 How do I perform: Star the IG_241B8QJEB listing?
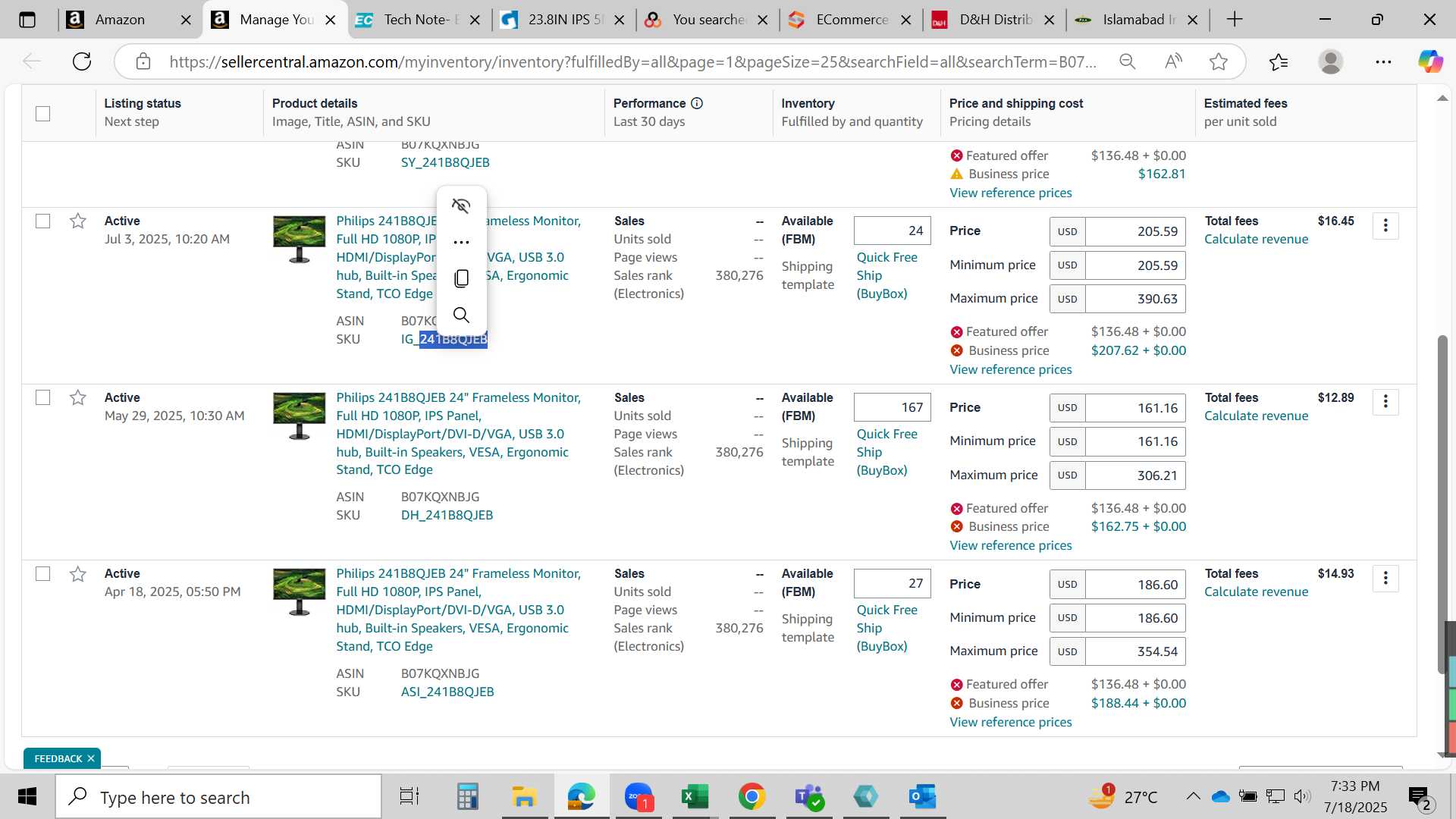click(x=77, y=221)
